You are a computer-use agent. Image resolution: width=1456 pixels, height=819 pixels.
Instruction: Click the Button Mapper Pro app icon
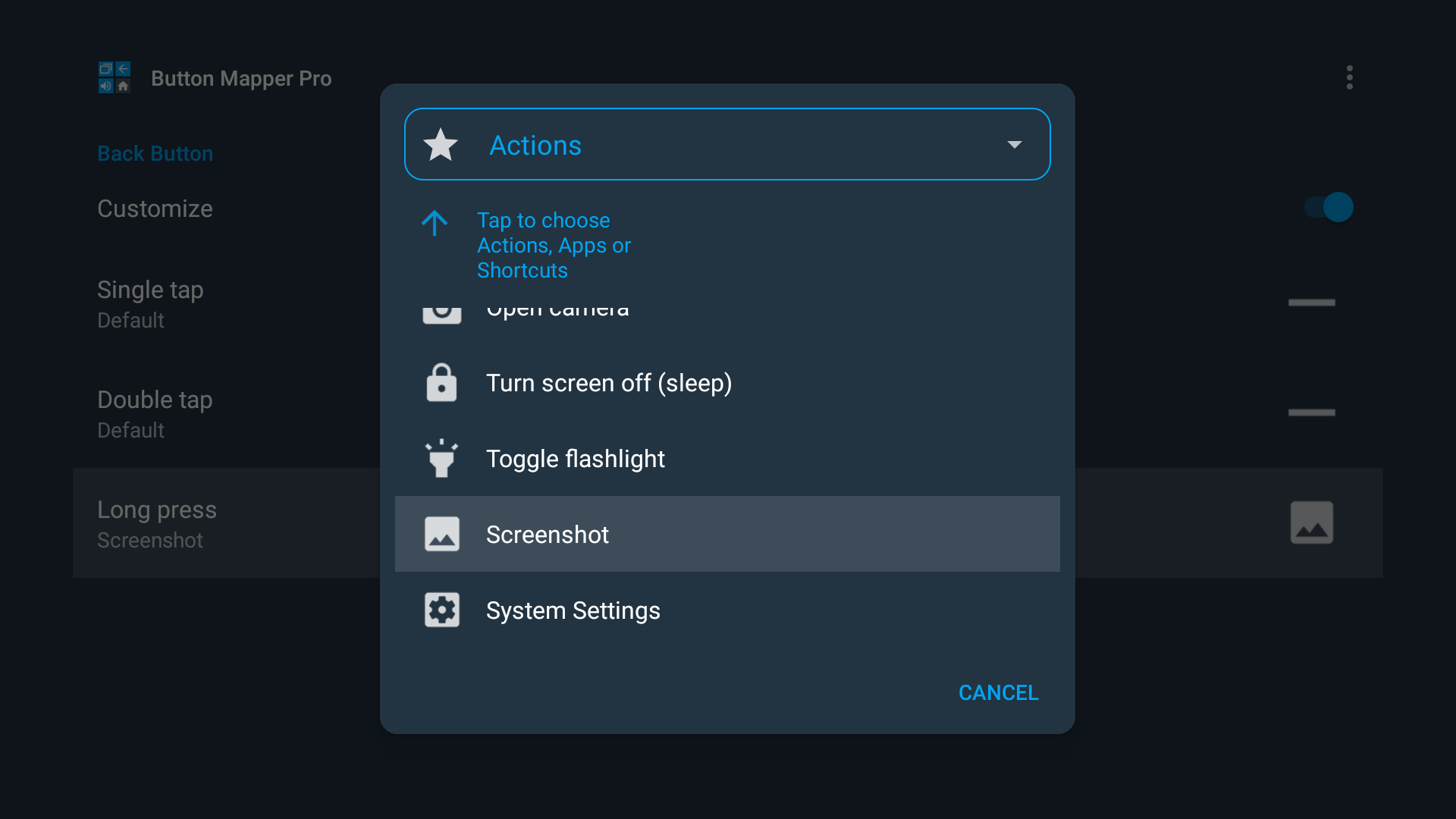click(115, 77)
